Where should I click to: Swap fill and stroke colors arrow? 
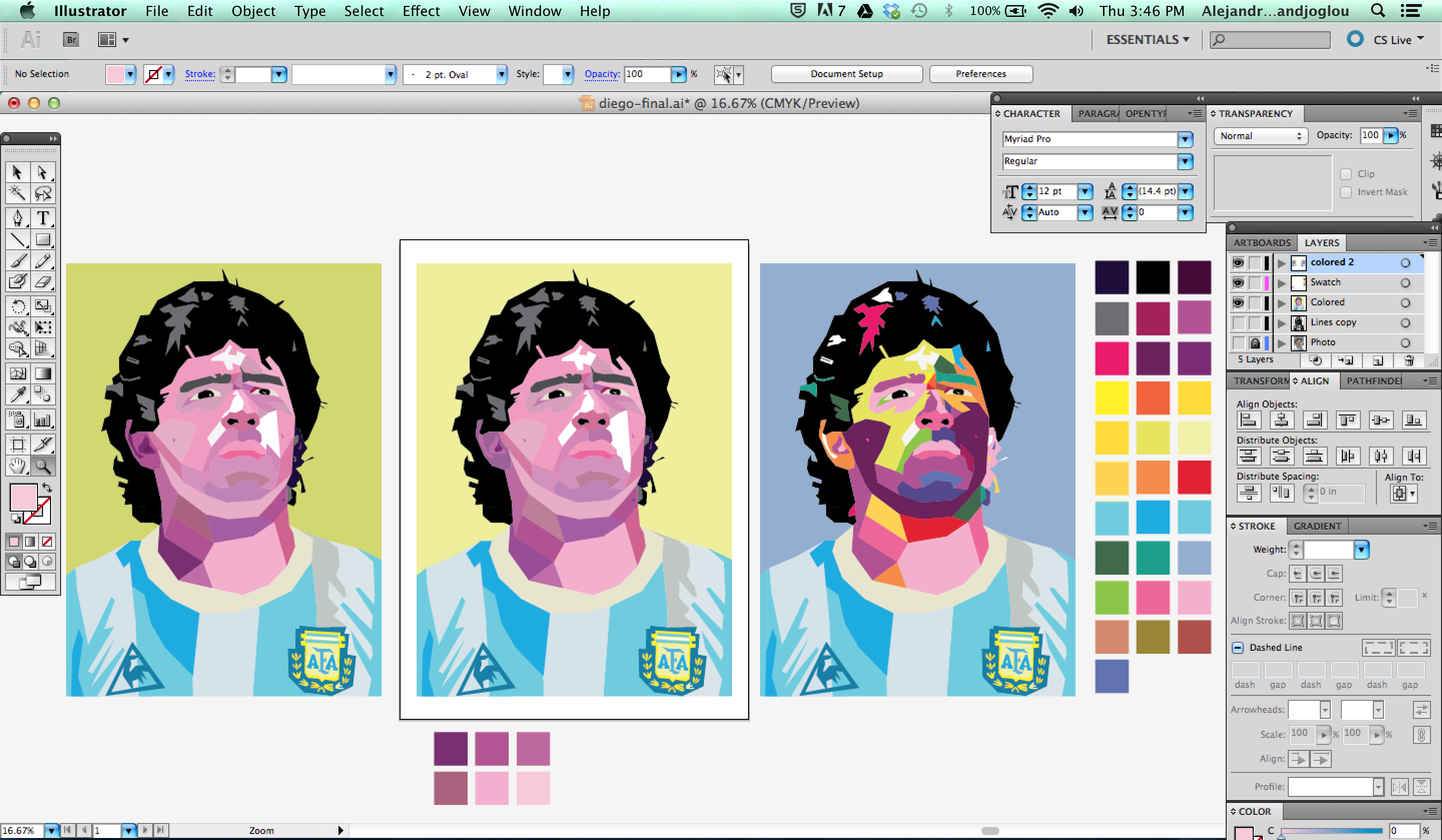coord(47,488)
